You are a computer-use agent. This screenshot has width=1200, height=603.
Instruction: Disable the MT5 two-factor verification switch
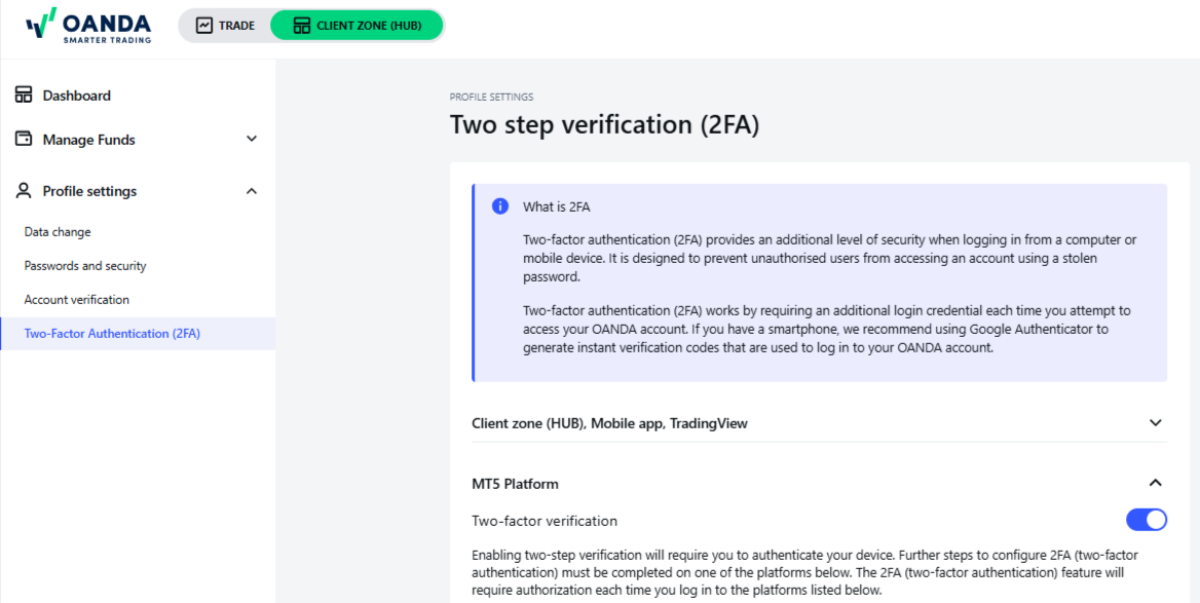(1146, 520)
